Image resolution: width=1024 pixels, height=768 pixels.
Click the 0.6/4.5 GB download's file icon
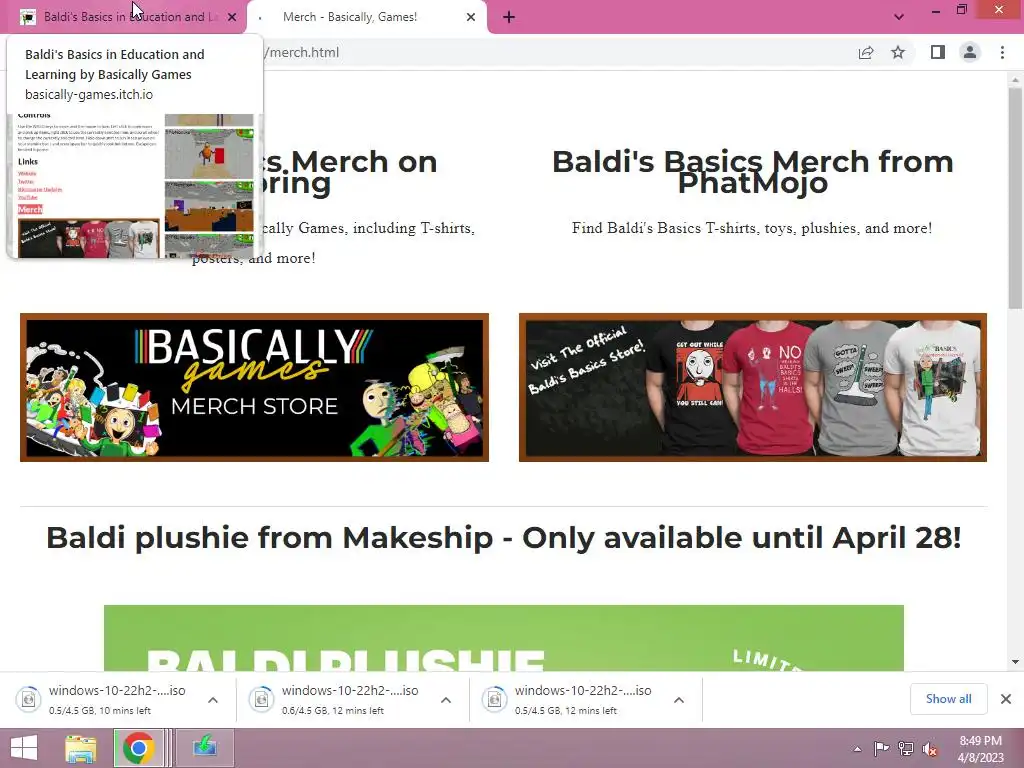[261, 699]
